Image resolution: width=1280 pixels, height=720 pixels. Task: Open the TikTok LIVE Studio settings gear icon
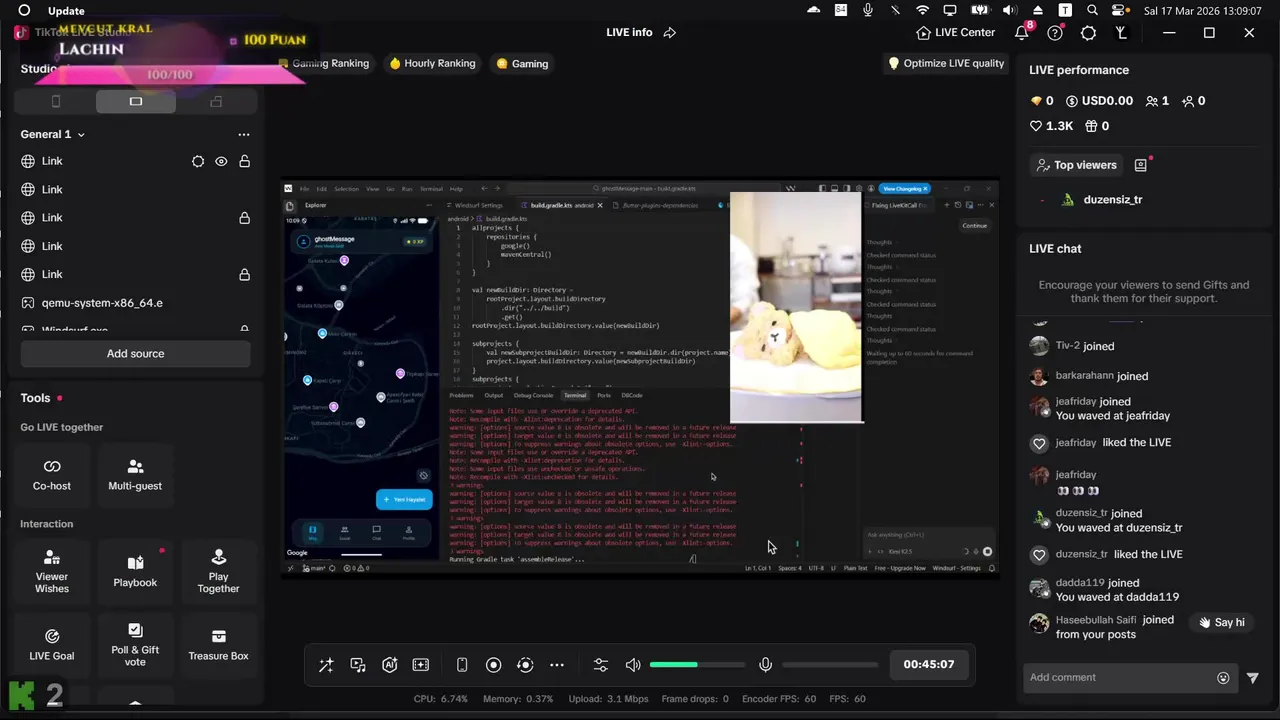click(x=1089, y=33)
